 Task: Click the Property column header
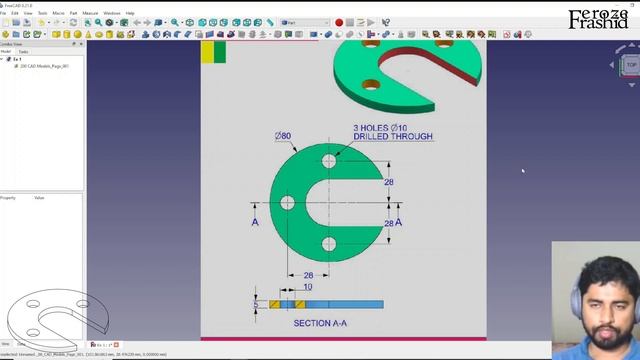coord(8,198)
